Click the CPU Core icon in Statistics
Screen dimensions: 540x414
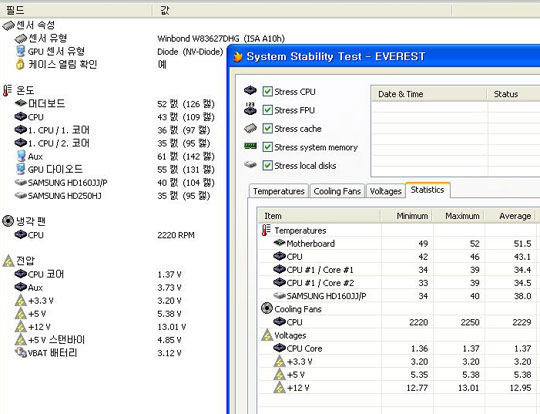[x=279, y=348]
